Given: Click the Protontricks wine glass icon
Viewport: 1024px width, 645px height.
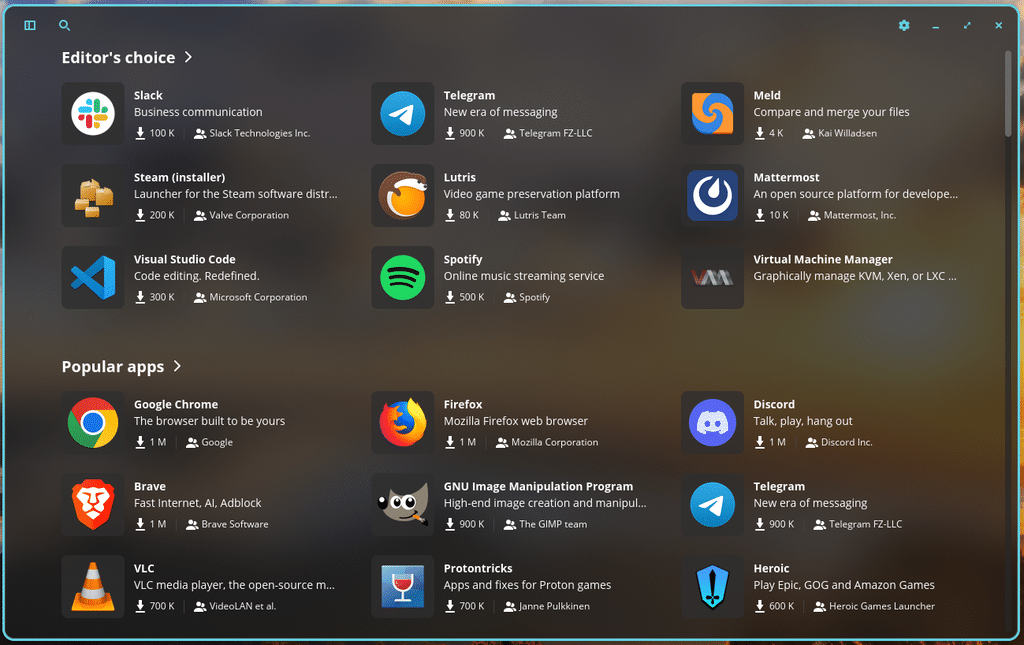Looking at the screenshot, I should 403,587.
